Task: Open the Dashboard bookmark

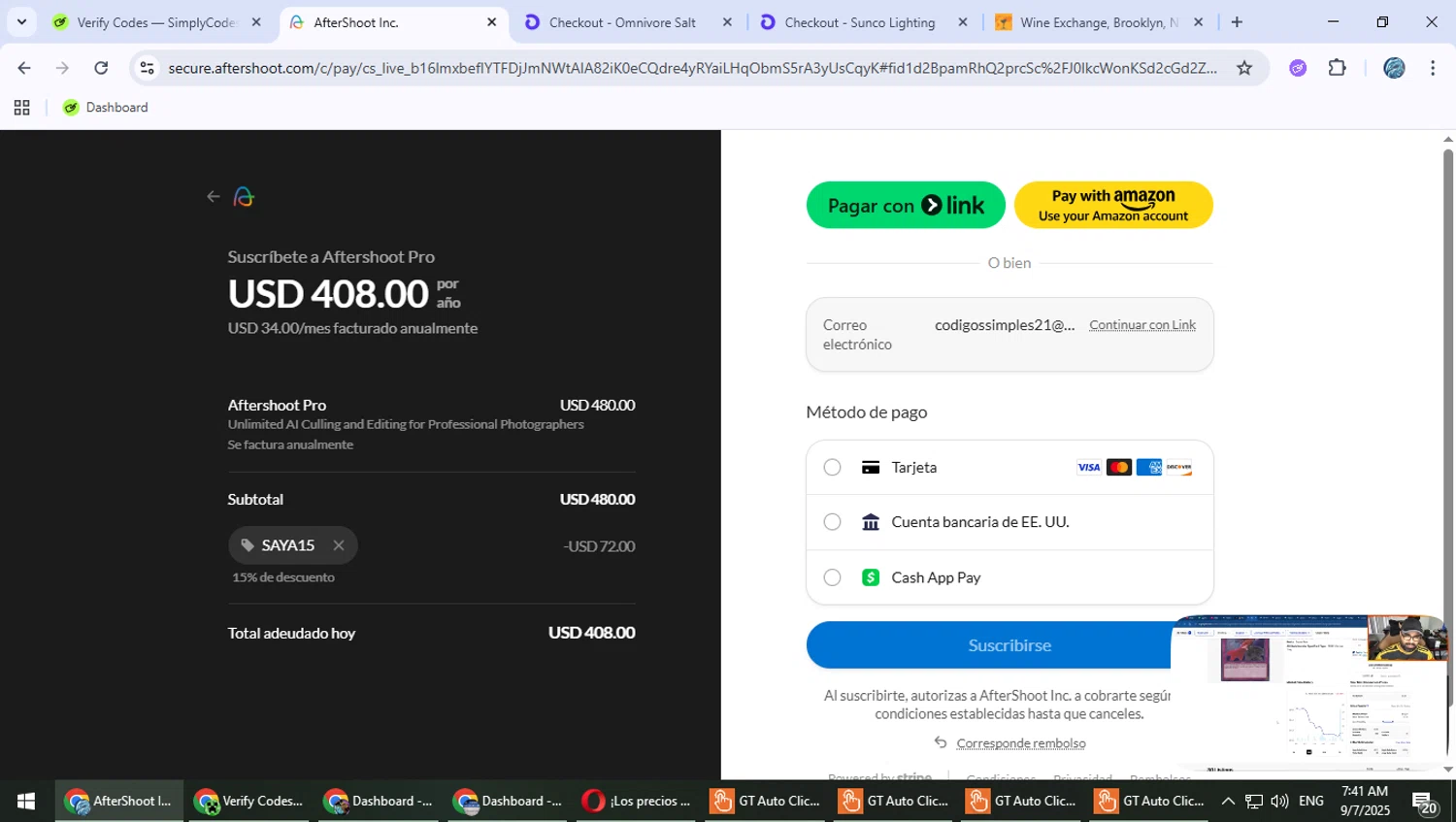Action: tap(106, 108)
